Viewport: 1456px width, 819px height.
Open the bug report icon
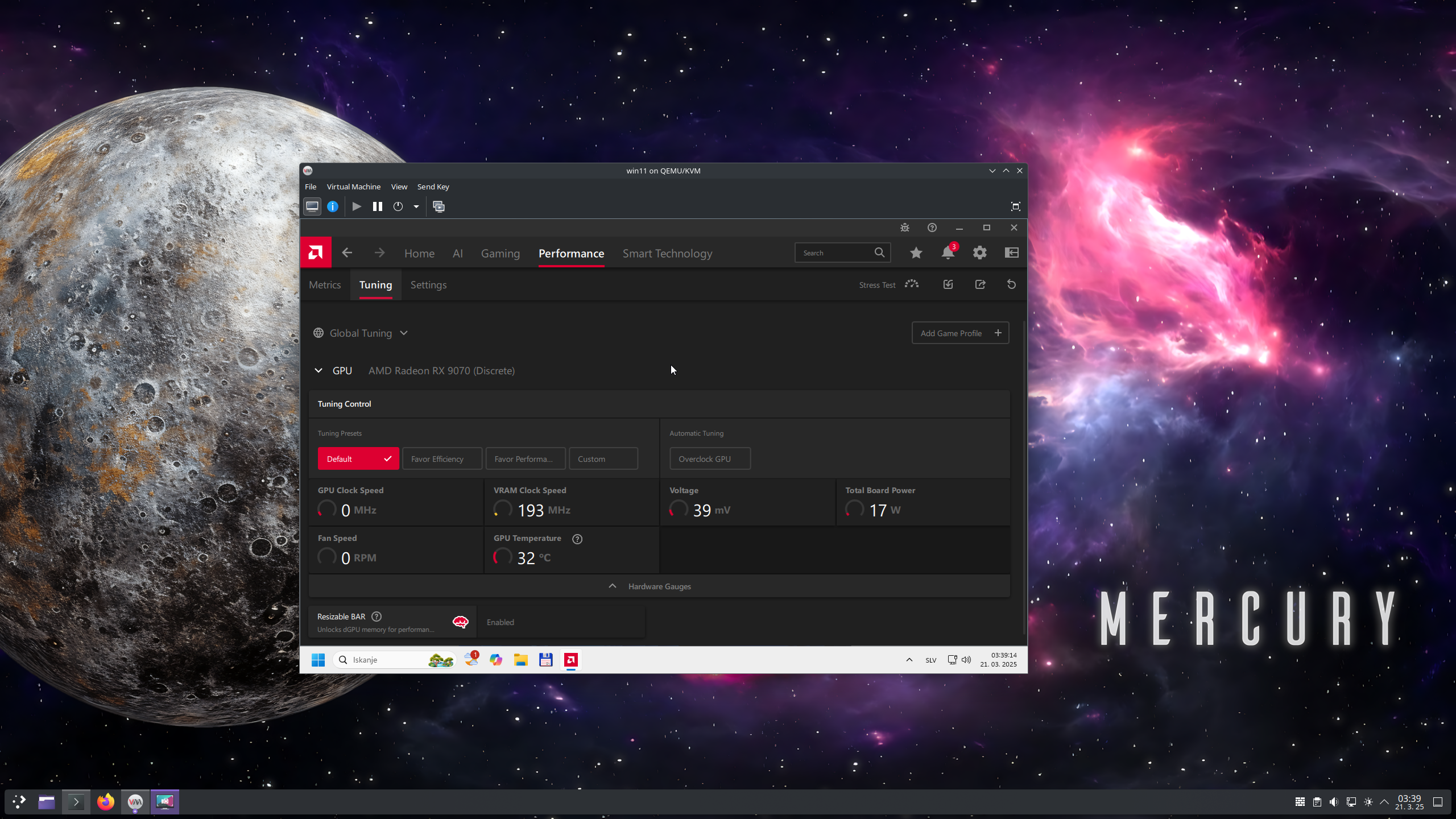point(905,227)
